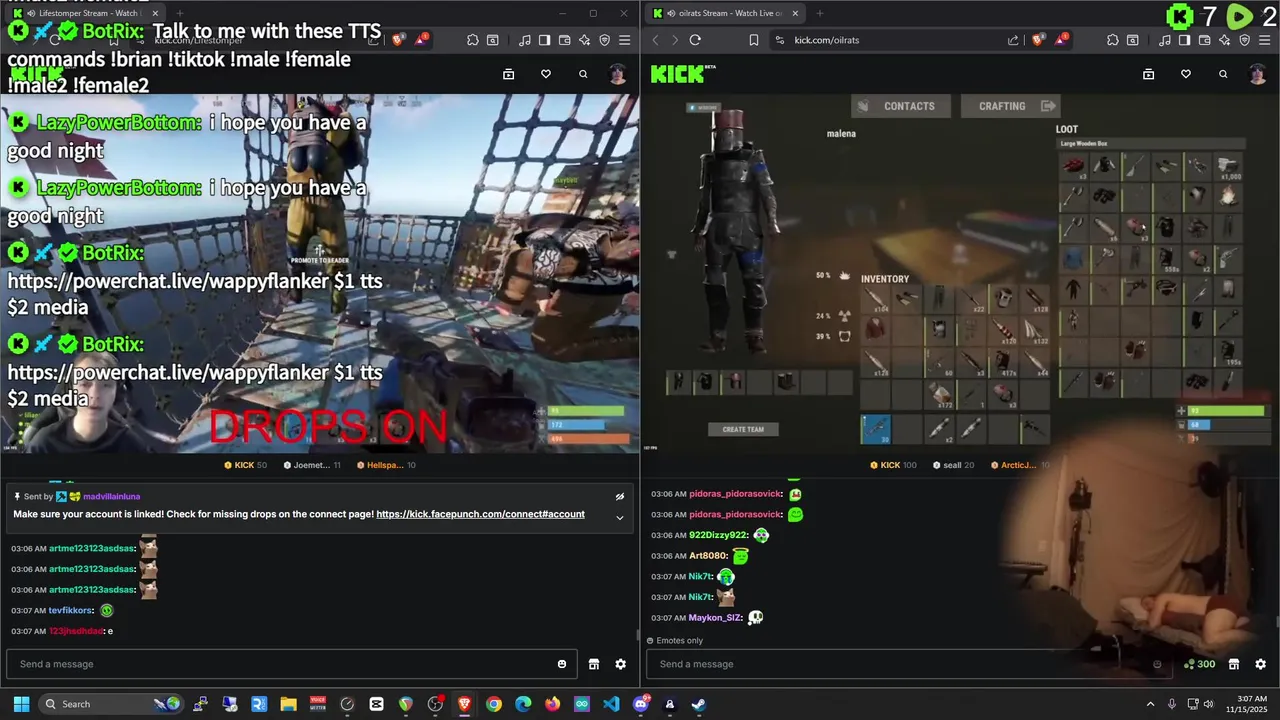Switch to the oilrats Stream tab
This screenshot has height=720, width=1280.
724,13
